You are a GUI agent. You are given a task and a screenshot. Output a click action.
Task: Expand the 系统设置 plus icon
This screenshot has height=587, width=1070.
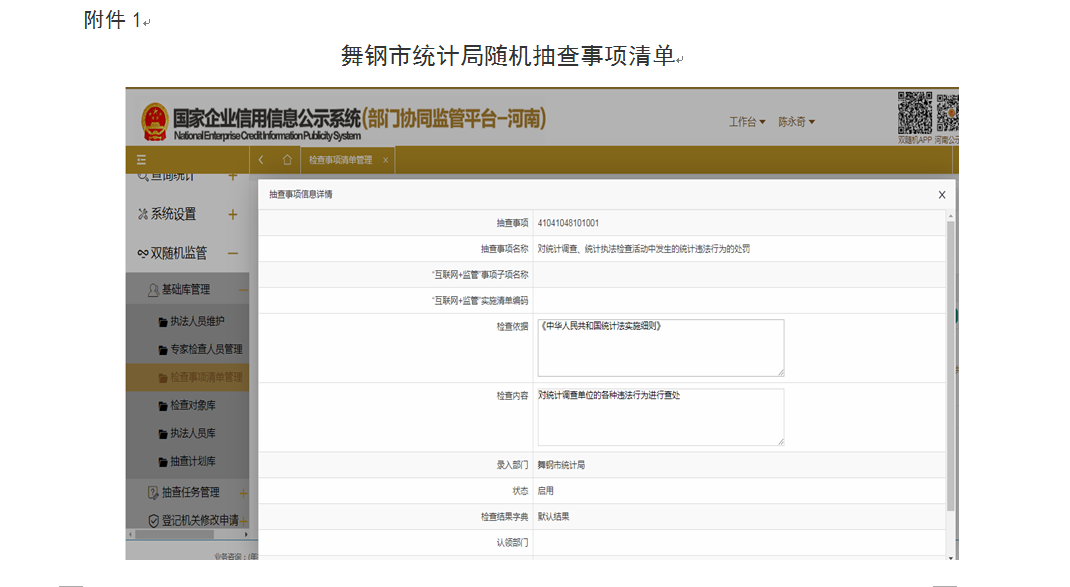pos(233,214)
